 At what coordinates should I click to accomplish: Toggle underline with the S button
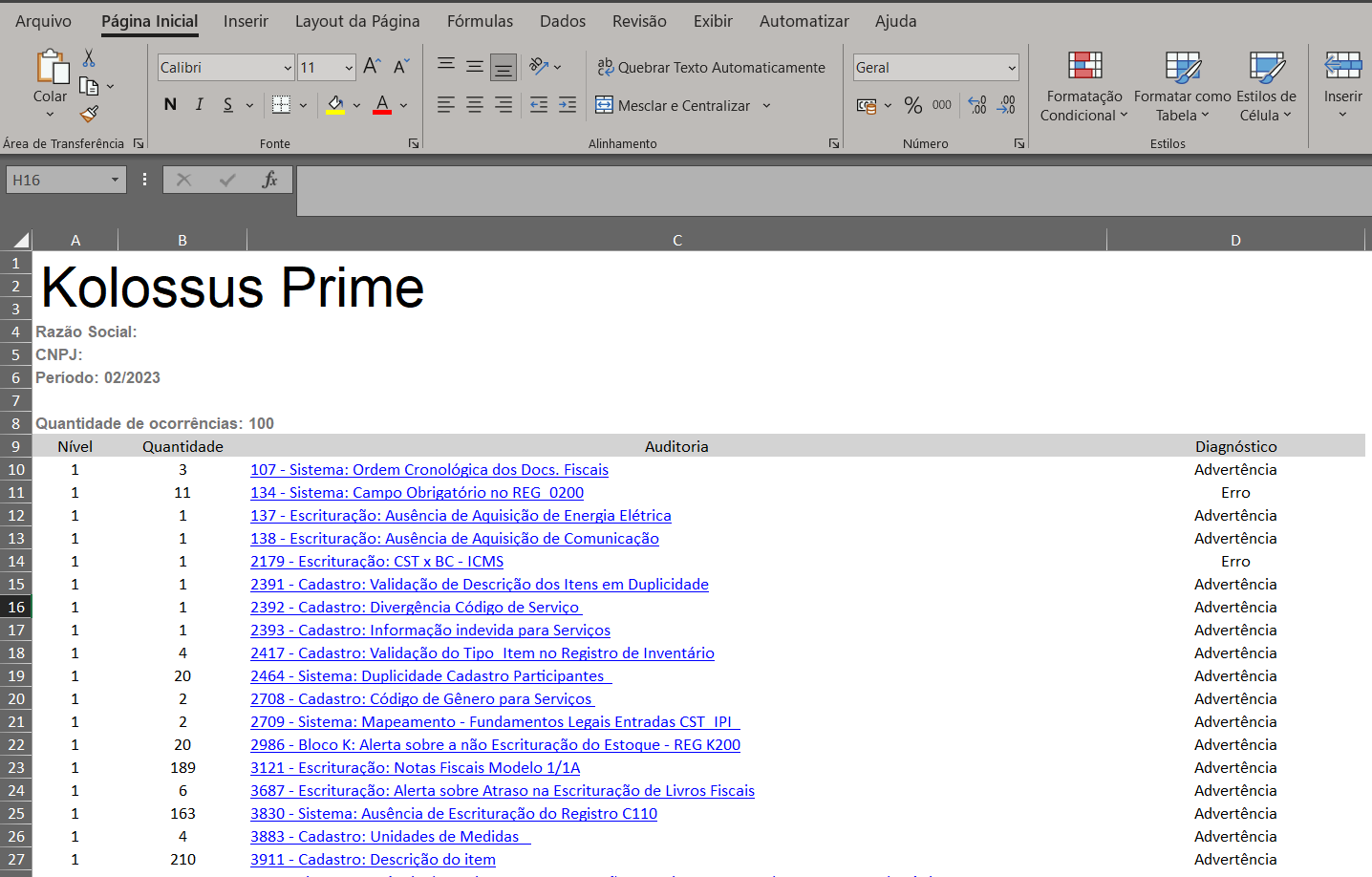(x=227, y=105)
